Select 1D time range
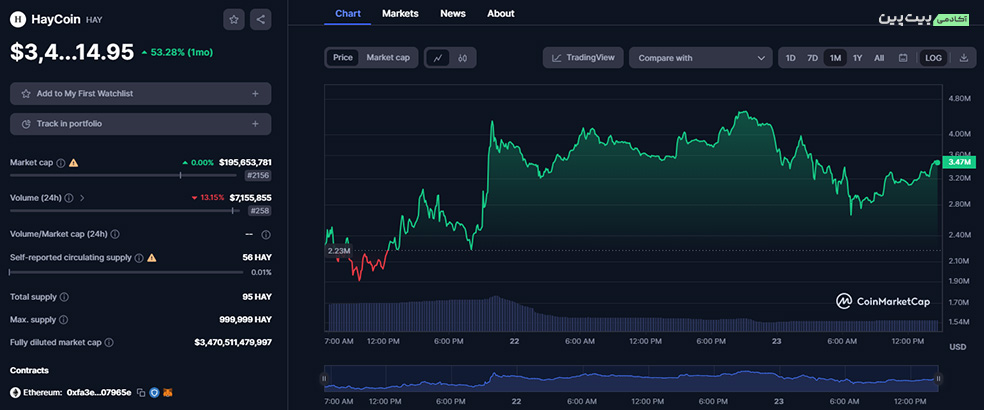 click(791, 58)
